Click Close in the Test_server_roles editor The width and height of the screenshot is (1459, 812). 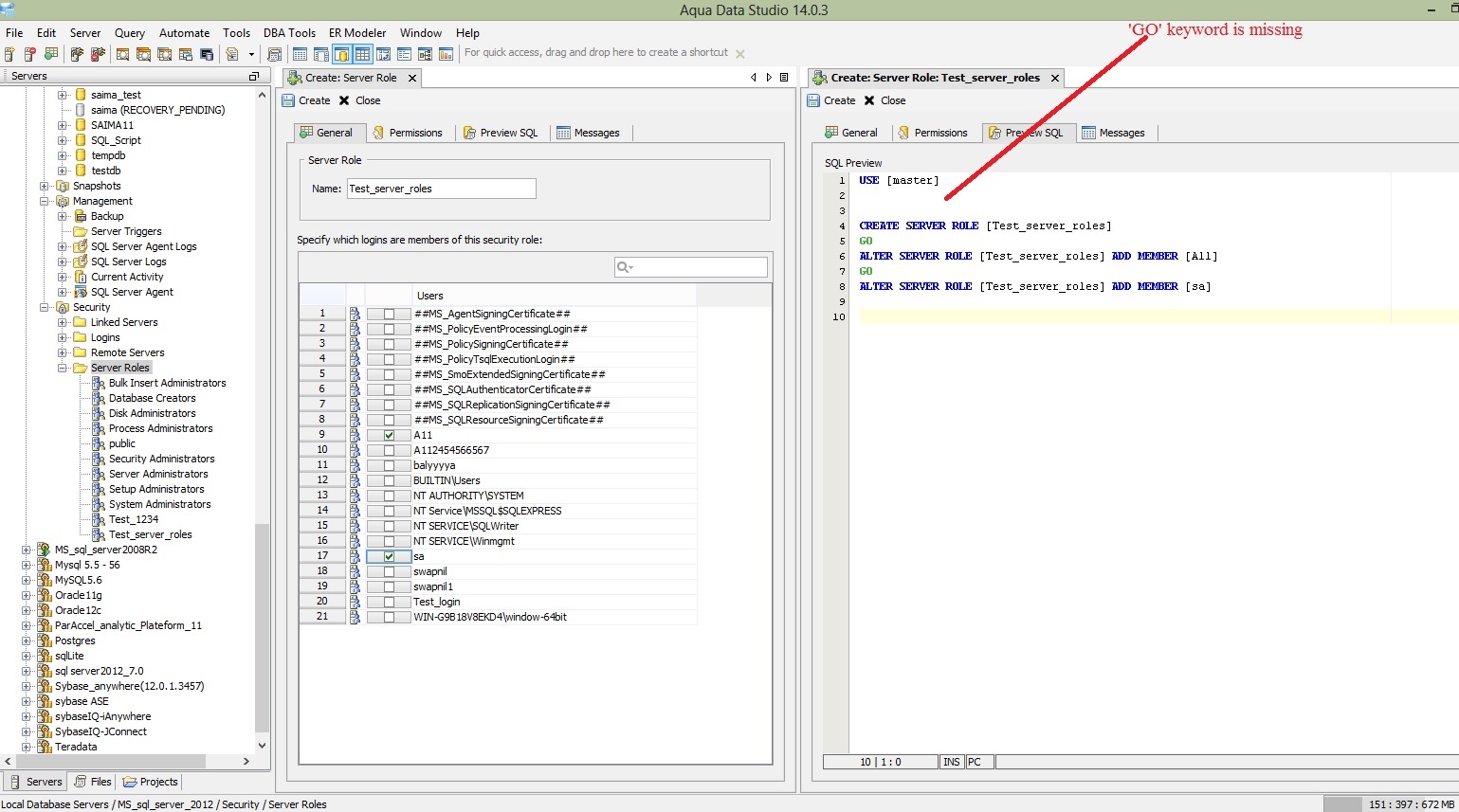point(885,100)
